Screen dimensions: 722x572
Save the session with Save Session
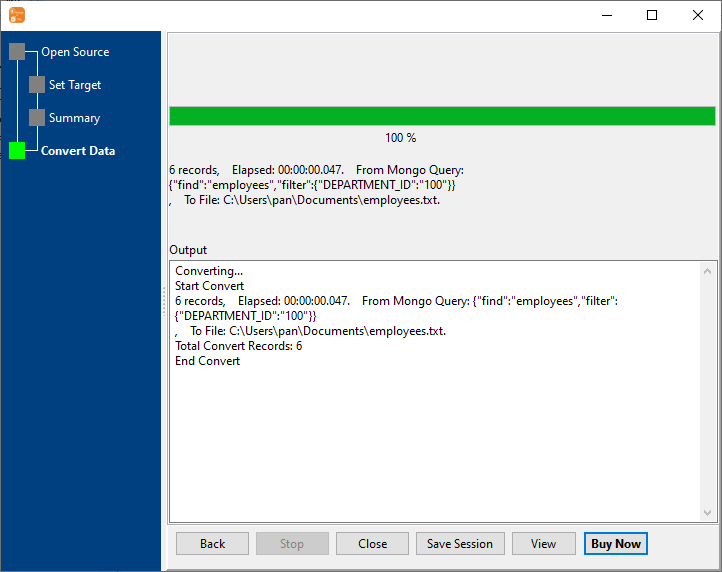click(460, 544)
